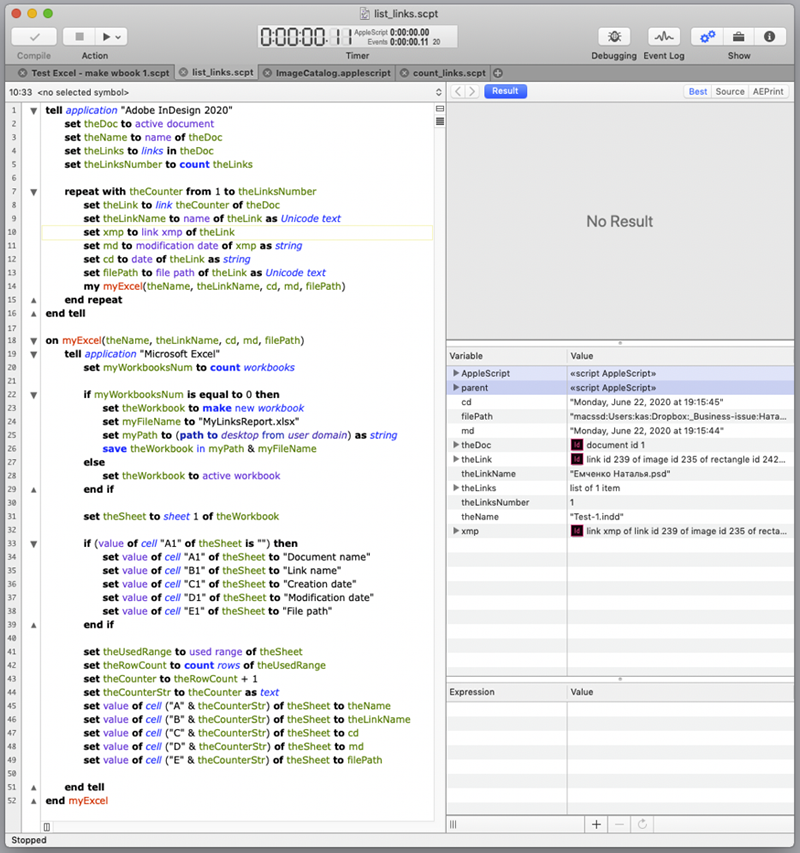Run script with the play button

tap(106, 37)
